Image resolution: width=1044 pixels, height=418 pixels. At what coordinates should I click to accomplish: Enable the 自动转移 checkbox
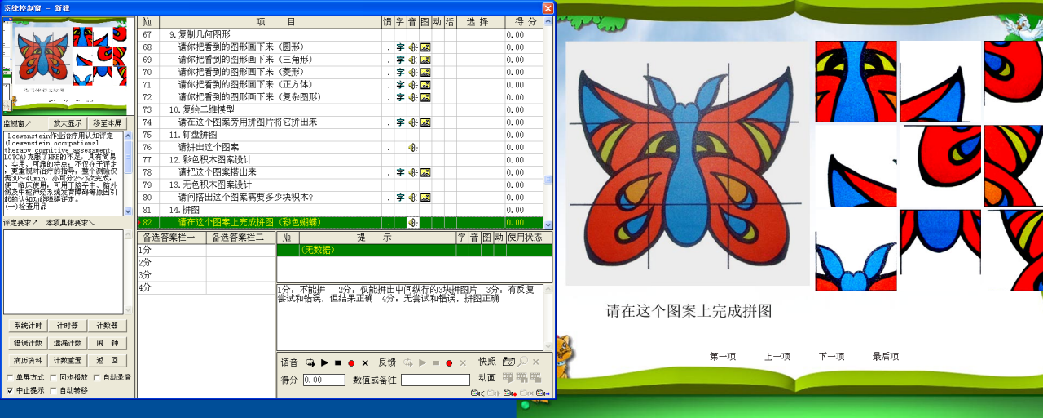(53, 391)
